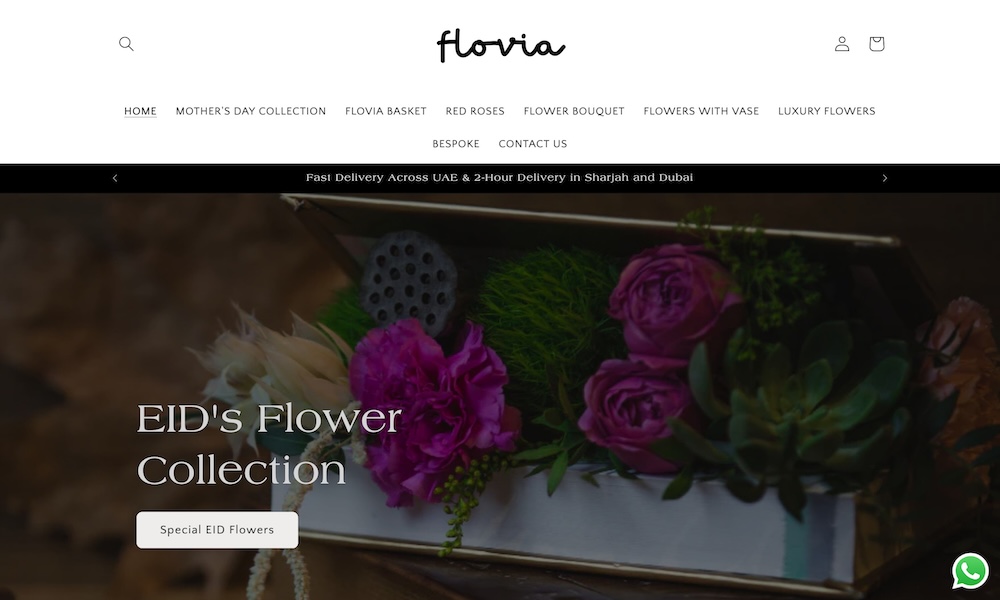Go to the Home menu item
The width and height of the screenshot is (1000, 600).
pos(140,111)
